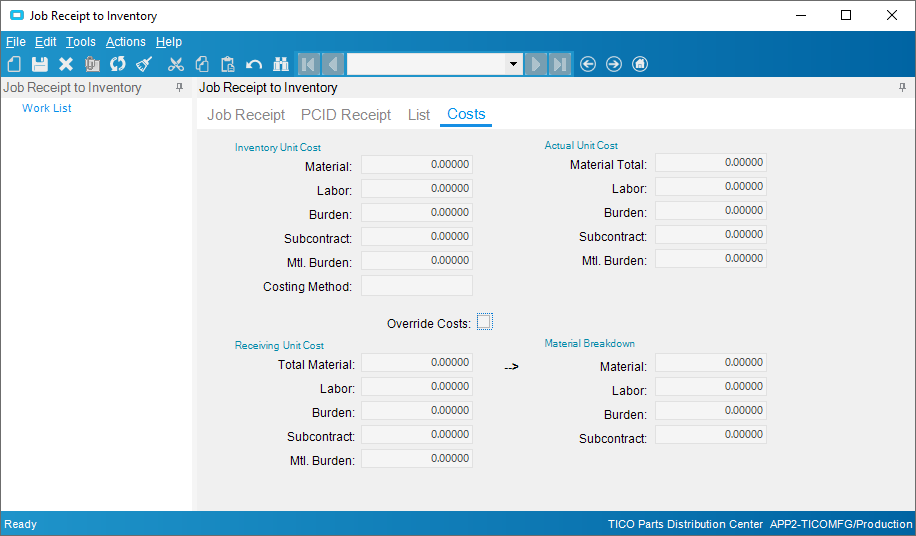Screen dimensions: 916x536
Task: Click the Material Breakdown Subcontract field
Action: pyautogui.click(x=710, y=434)
